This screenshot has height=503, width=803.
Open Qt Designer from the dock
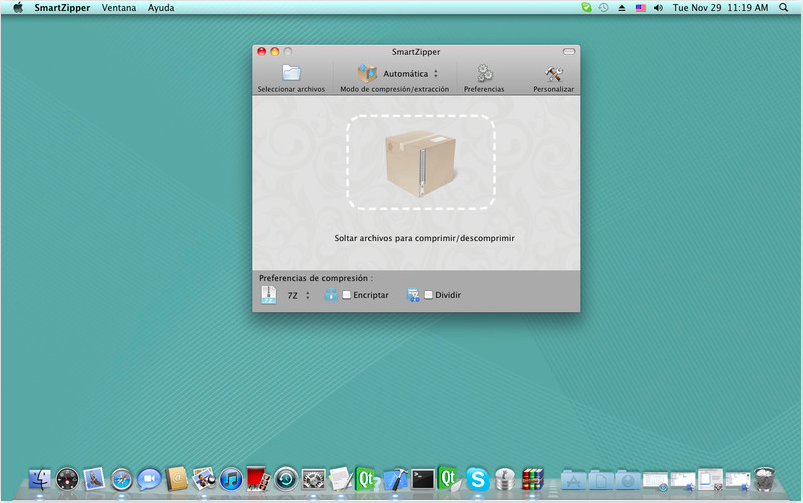pos(450,479)
